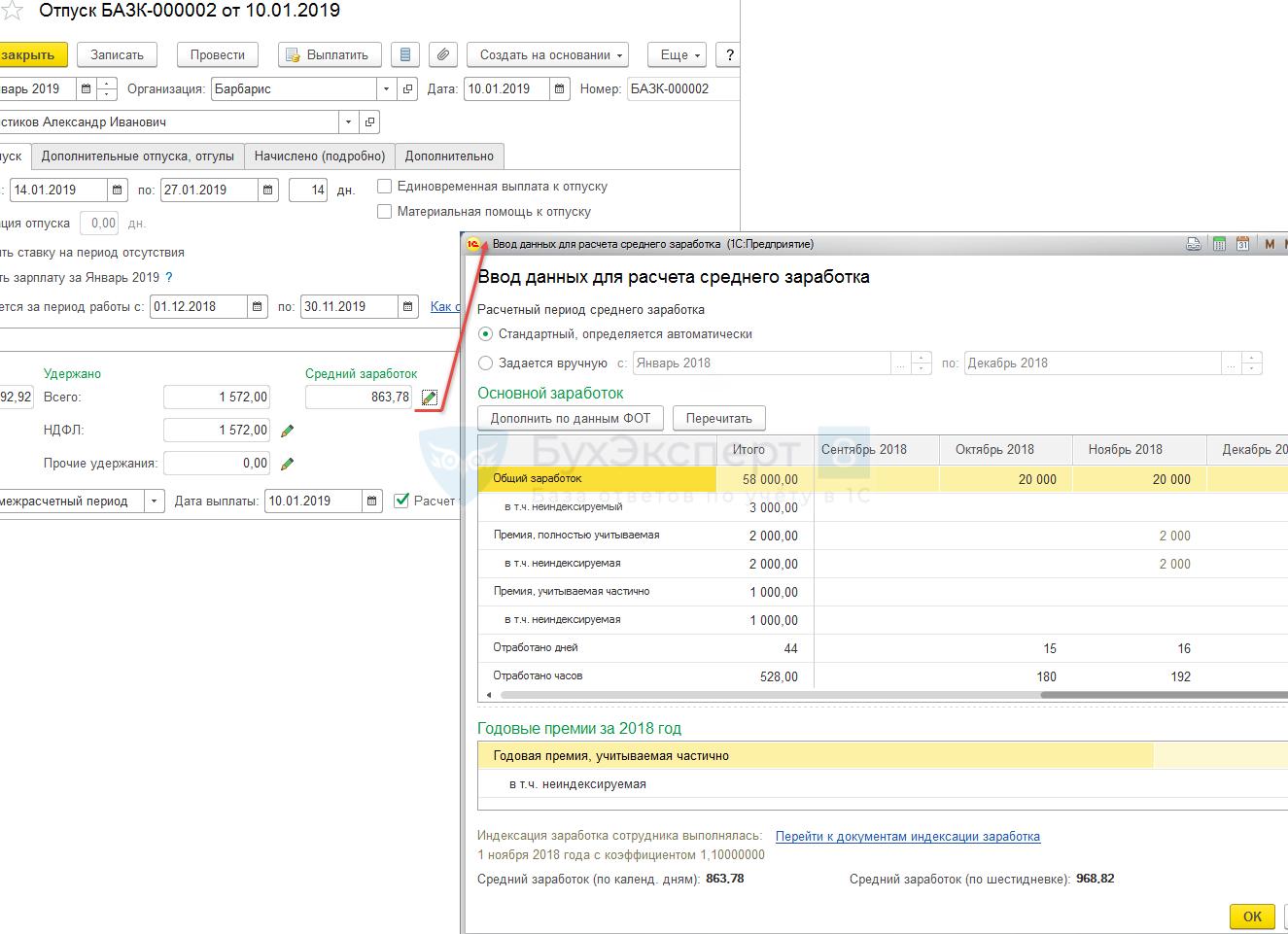Click the month field spinner arrows
This screenshot has width=1288, height=934.
(x=107, y=88)
